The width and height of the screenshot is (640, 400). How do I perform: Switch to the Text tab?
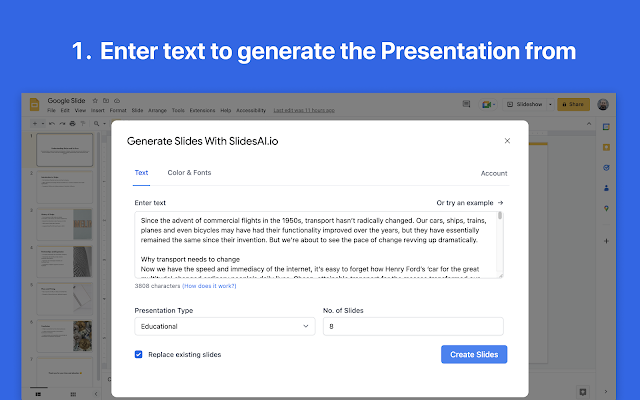pos(141,173)
